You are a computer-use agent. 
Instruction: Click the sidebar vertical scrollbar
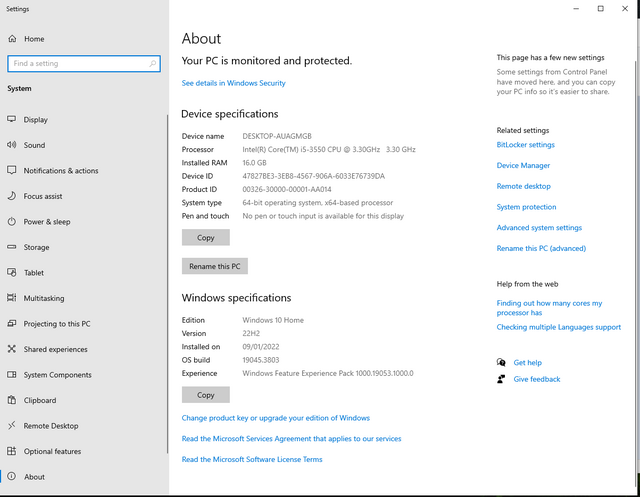tap(167, 284)
